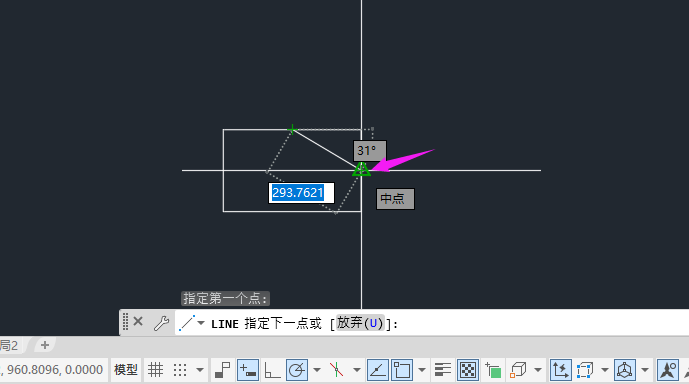Toggle Transparency checkerboard icon
Screen dimensions: 689x384
pos(468,370)
